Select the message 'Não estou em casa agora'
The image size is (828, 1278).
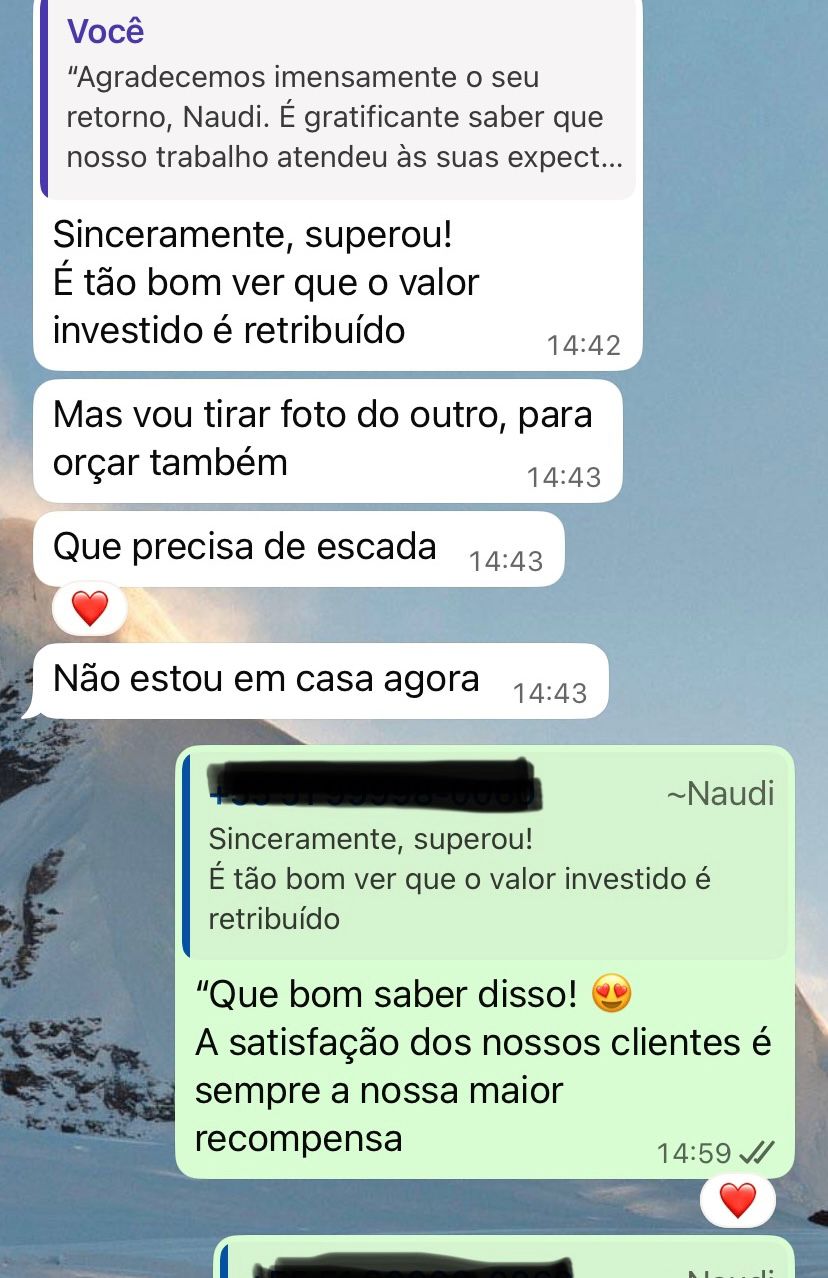point(320,681)
